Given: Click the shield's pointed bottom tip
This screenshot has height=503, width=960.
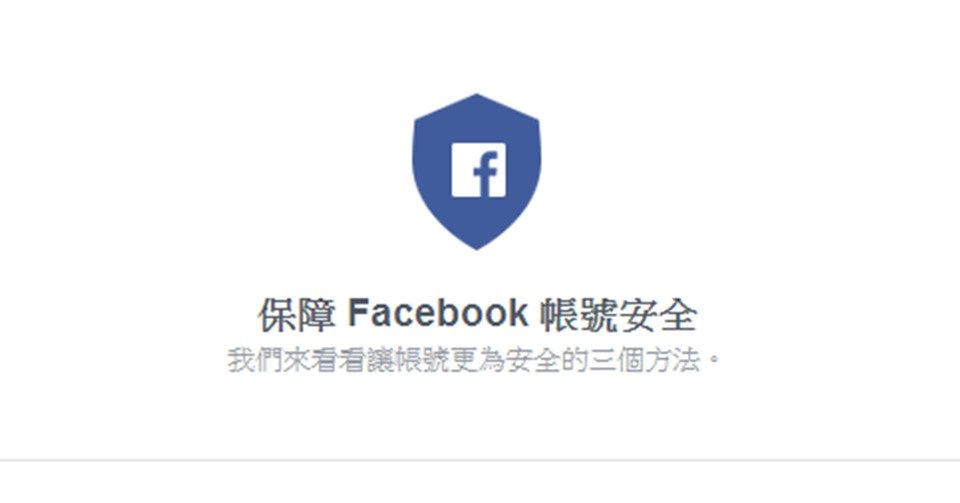Looking at the screenshot, I should [476, 245].
